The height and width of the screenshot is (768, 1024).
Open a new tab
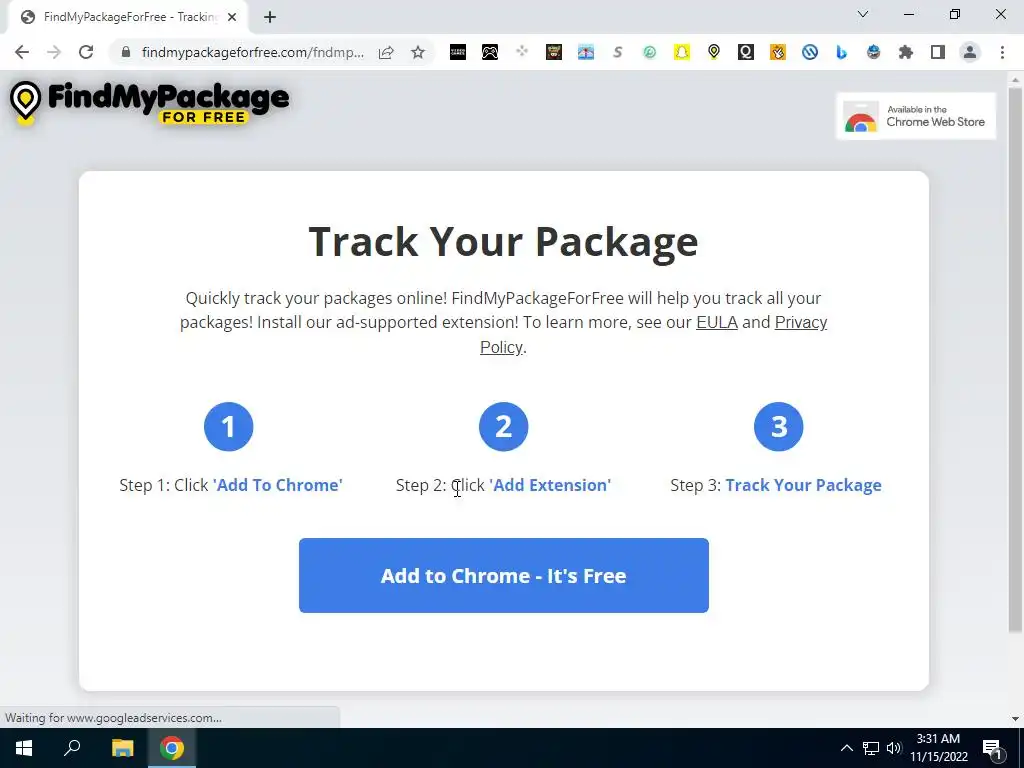click(x=270, y=17)
